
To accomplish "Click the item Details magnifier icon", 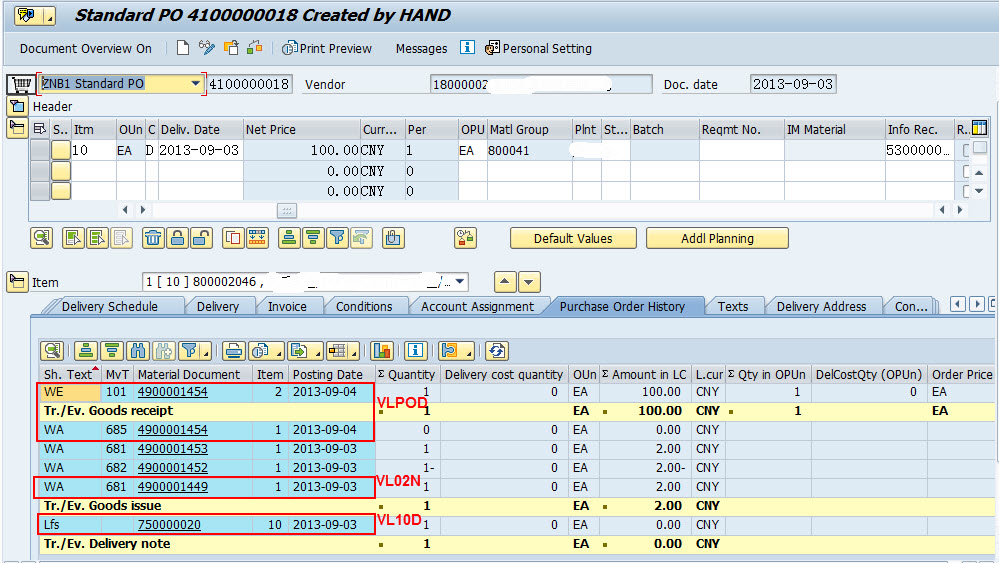I will [x=42, y=238].
